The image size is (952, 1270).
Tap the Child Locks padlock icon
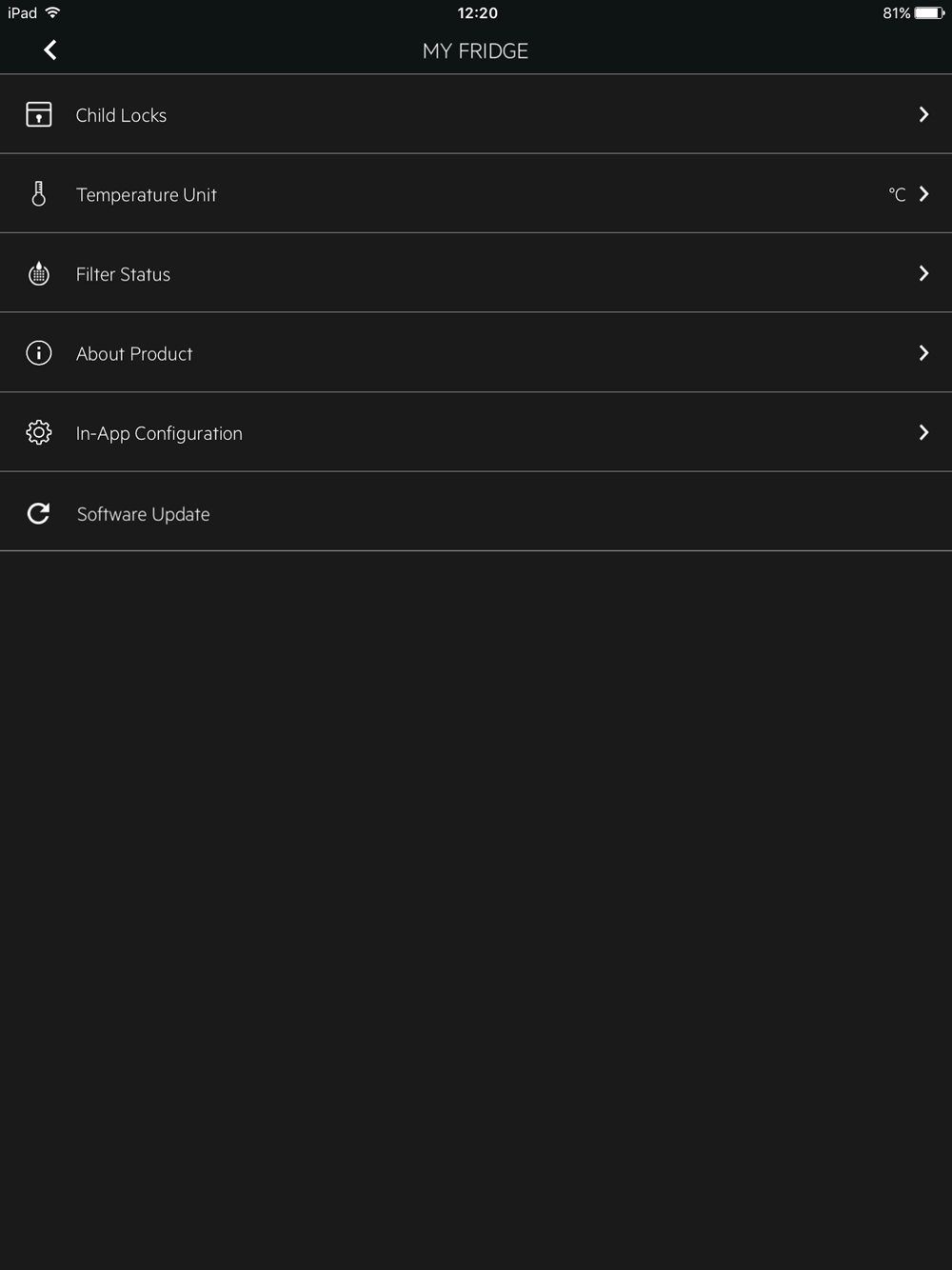(x=39, y=114)
